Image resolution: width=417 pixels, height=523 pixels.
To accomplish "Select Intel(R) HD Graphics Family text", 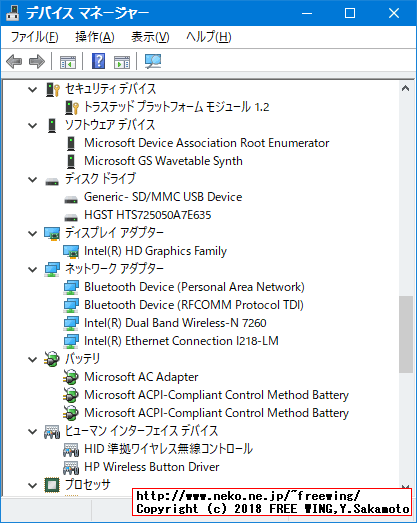I will pyautogui.click(x=155, y=251).
